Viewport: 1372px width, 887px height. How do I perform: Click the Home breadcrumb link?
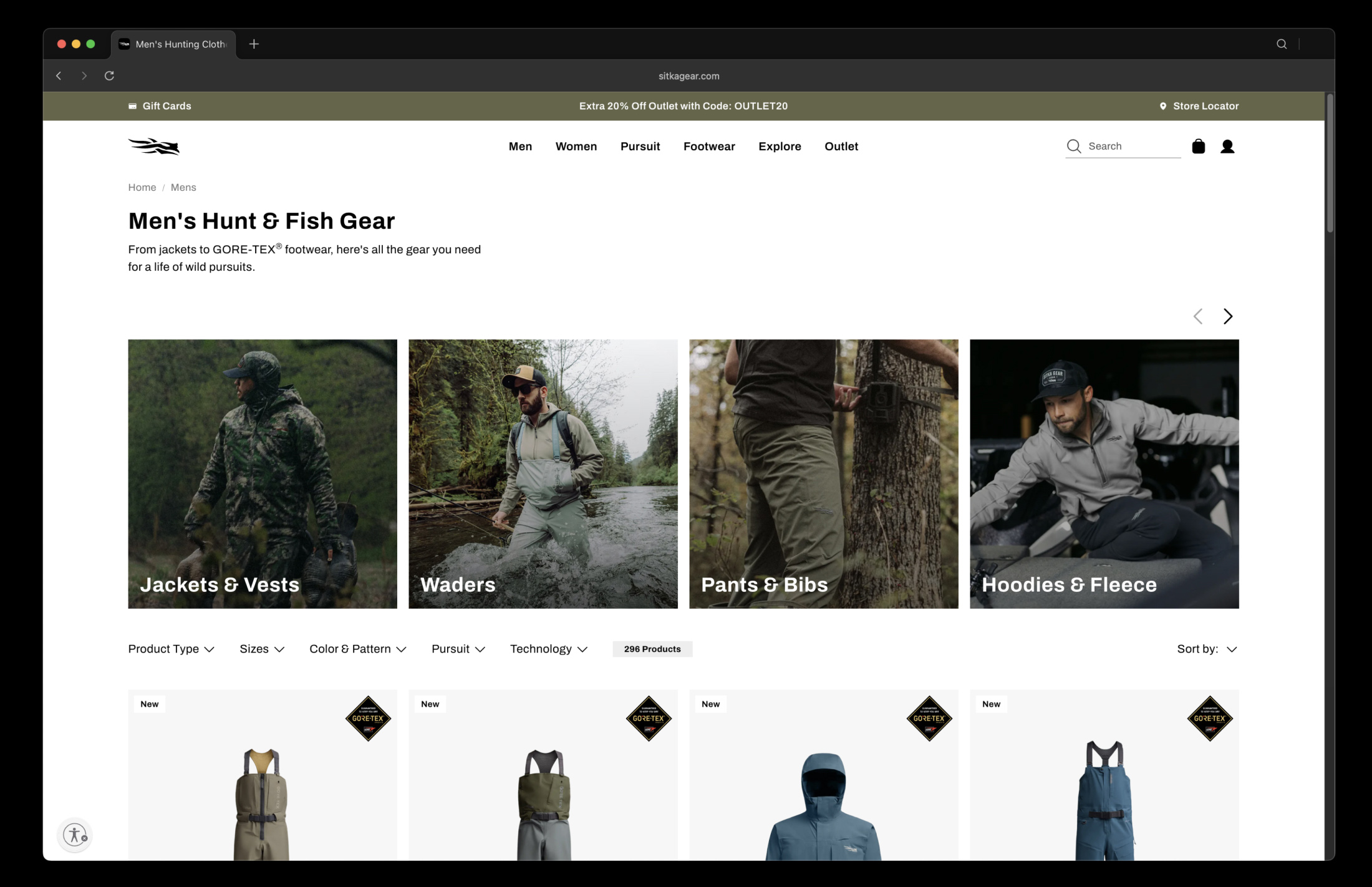142,187
